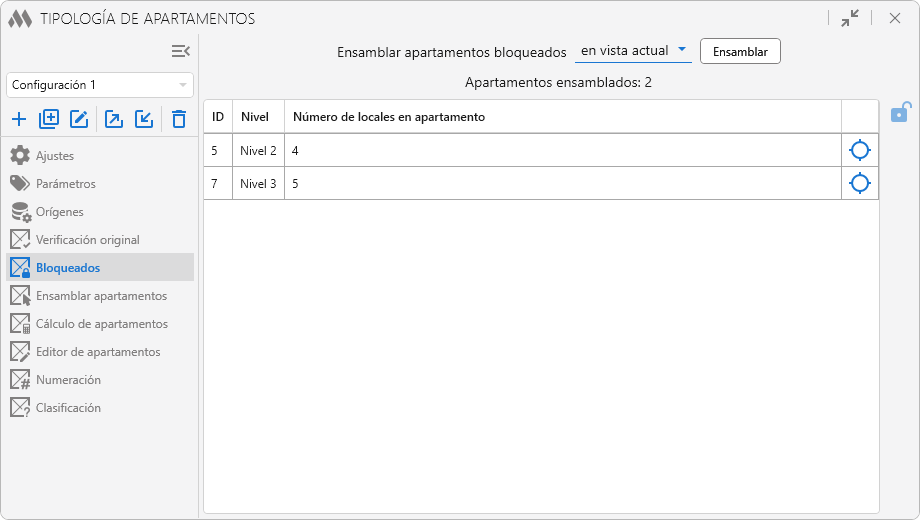
Task: Locate apartment ID 7 with target icon
Action: coord(859,183)
